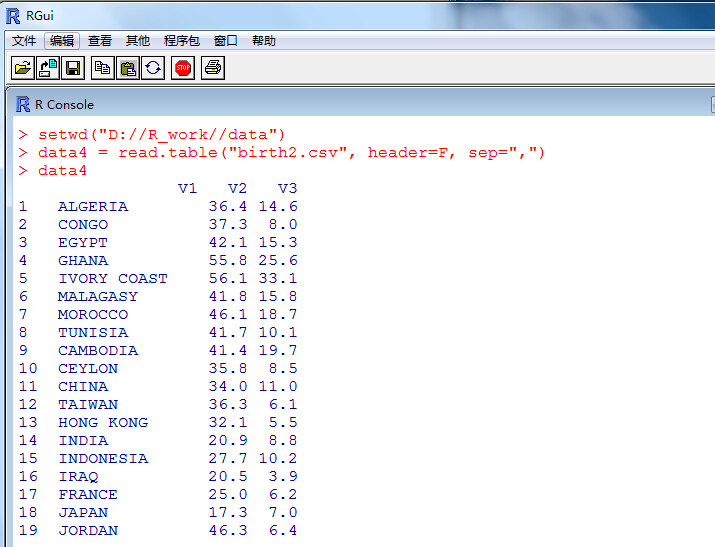This screenshot has width=715, height=547.
Task: Open the 窗口 menu
Action: coord(226,41)
